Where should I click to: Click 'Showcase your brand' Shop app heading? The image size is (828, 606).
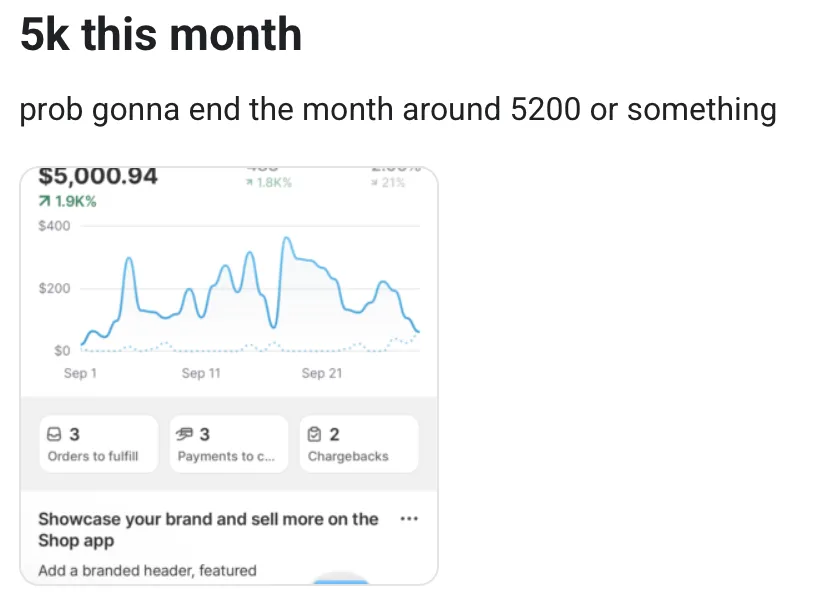(208, 529)
